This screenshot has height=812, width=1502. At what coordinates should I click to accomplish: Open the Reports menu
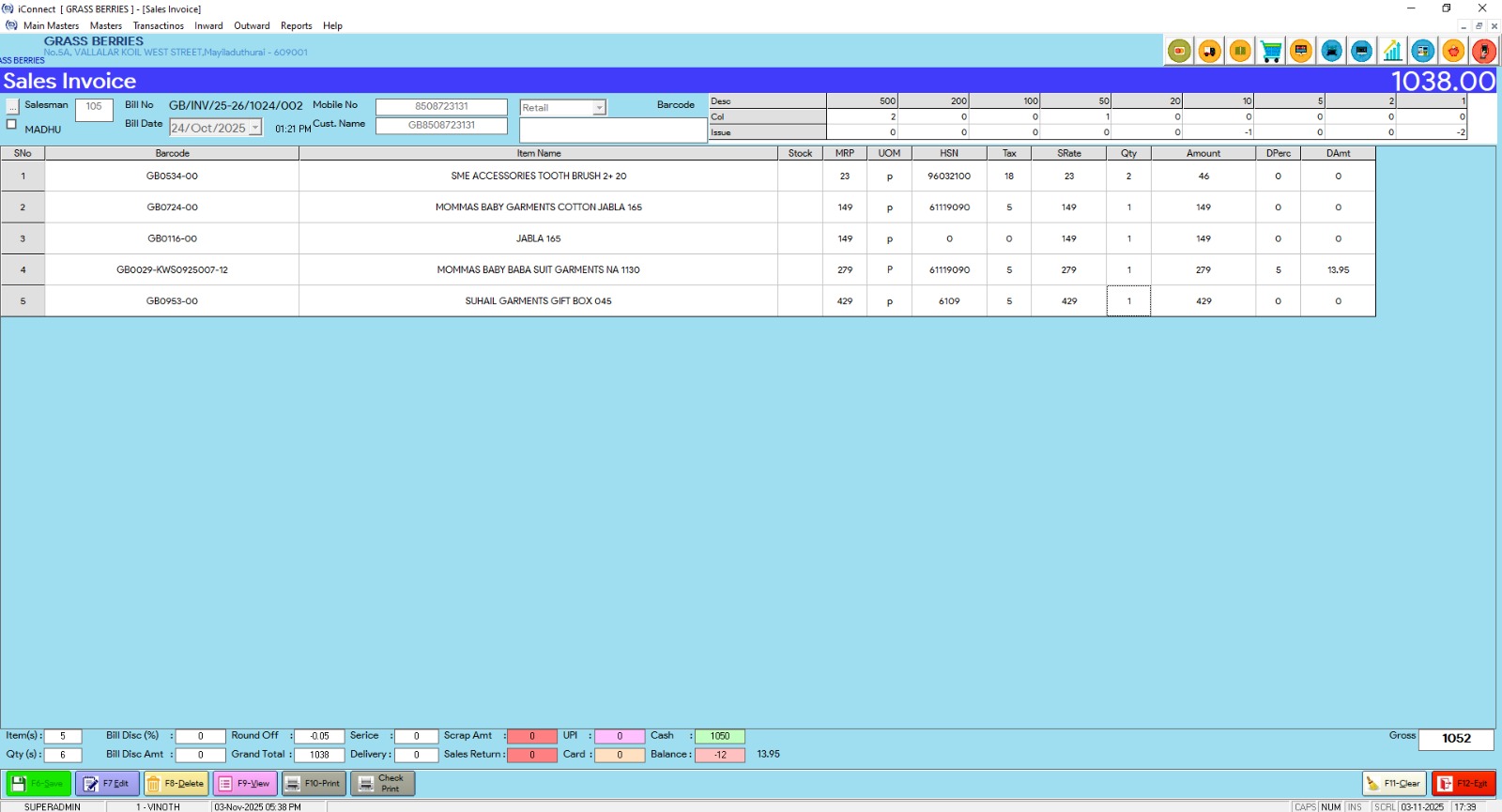pos(296,26)
